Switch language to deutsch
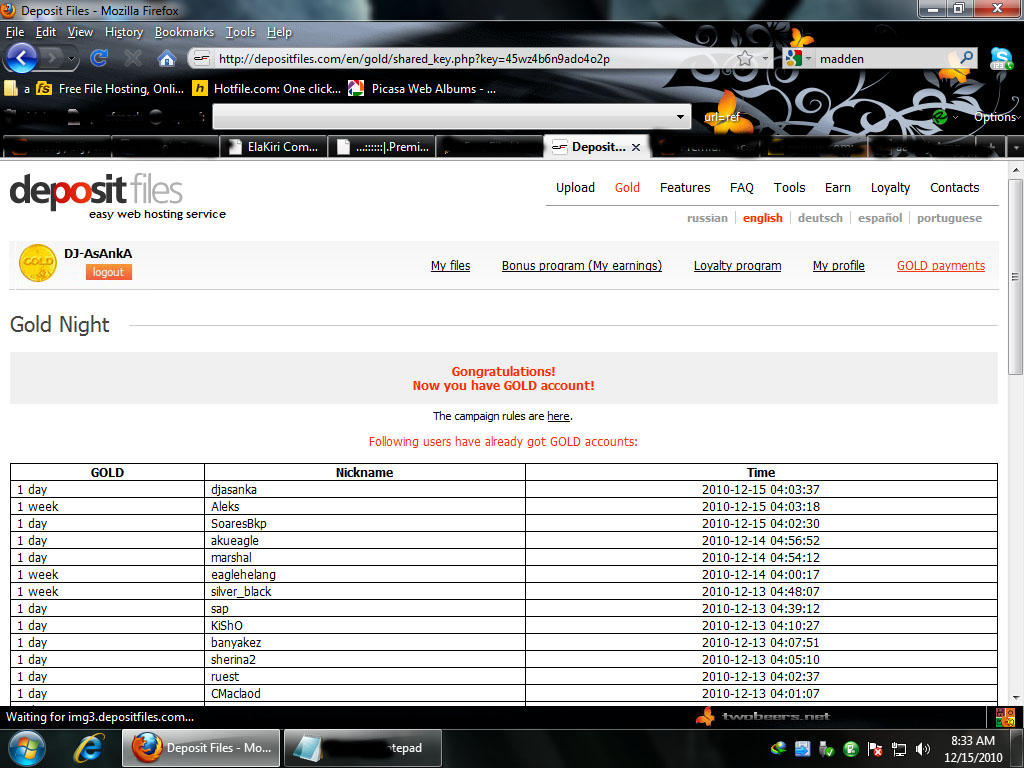This screenshot has width=1024, height=768. 820,218
